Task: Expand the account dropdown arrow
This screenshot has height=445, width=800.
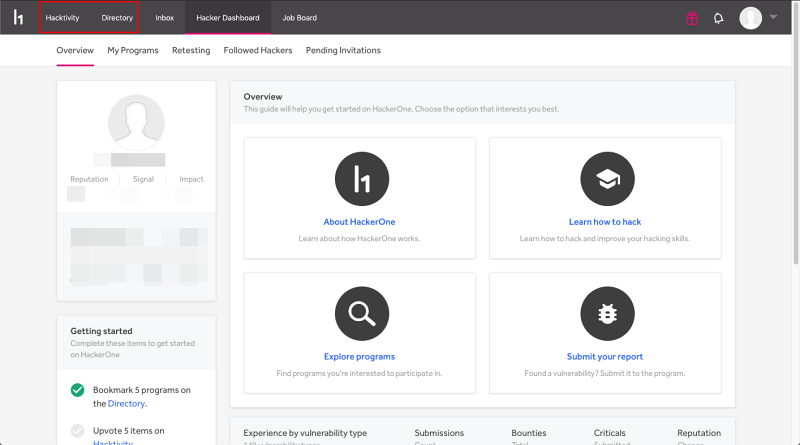Action: (x=773, y=17)
